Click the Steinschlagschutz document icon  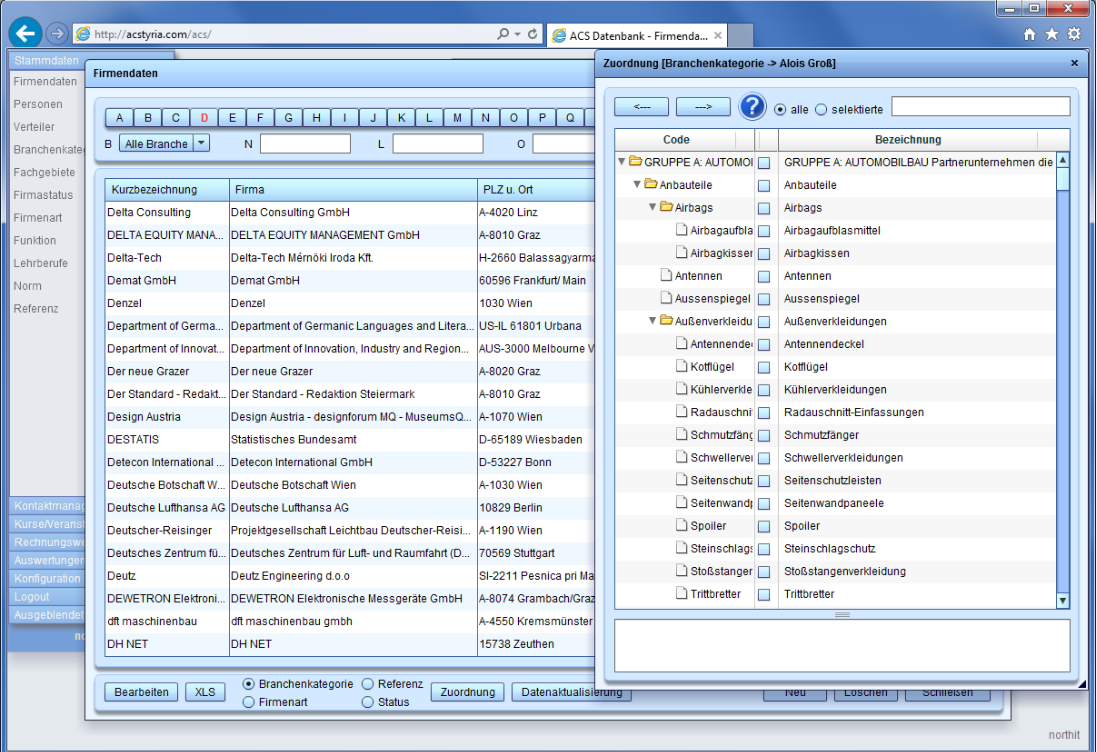[681, 548]
